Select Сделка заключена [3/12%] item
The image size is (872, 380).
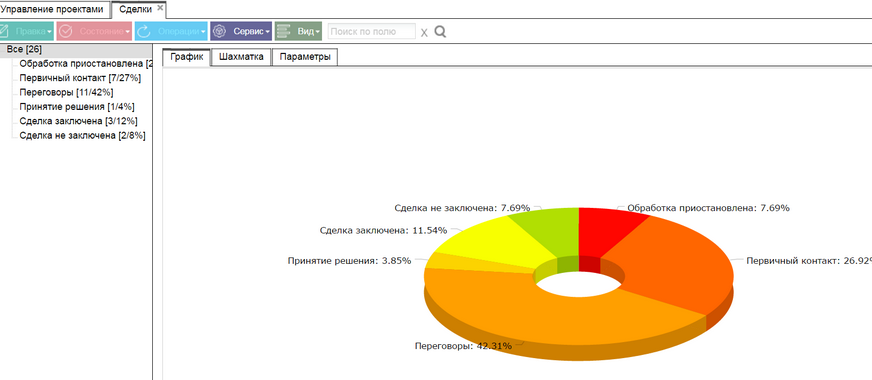(78, 121)
